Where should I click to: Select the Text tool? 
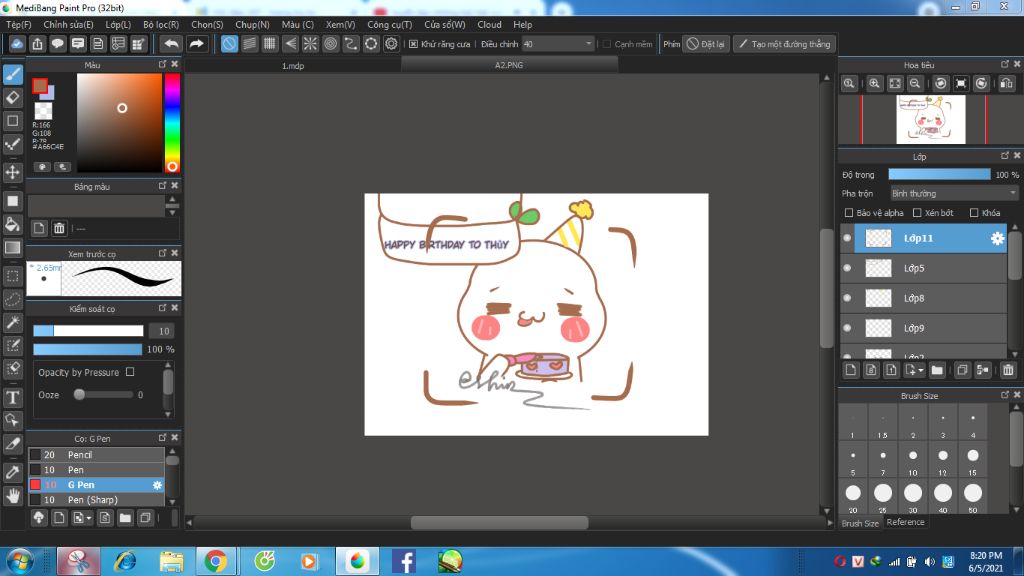tap(12, 397)
